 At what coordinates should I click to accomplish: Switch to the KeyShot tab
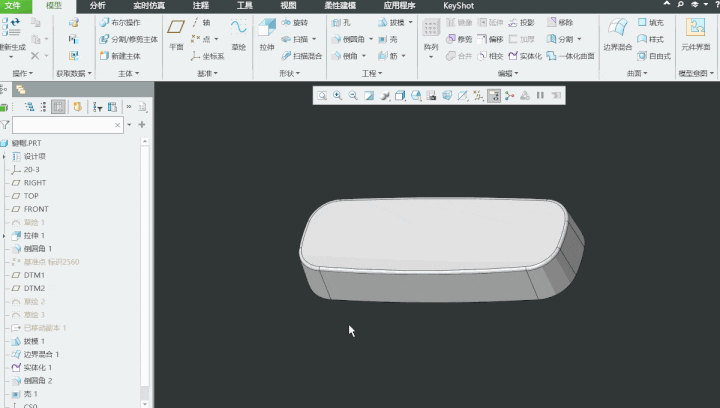[458, 6]
